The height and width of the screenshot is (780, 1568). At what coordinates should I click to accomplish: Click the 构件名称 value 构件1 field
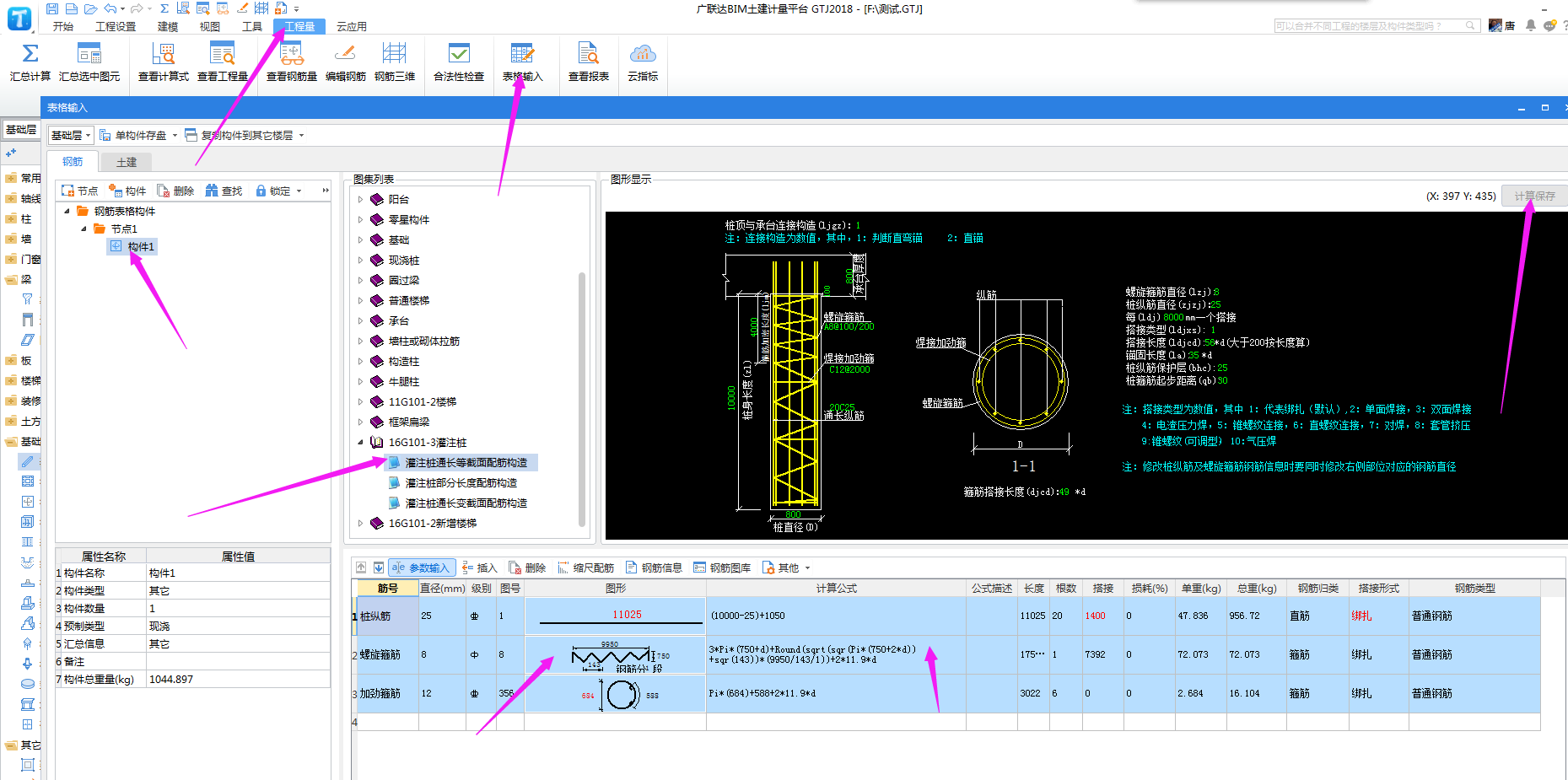pos(239,573)
